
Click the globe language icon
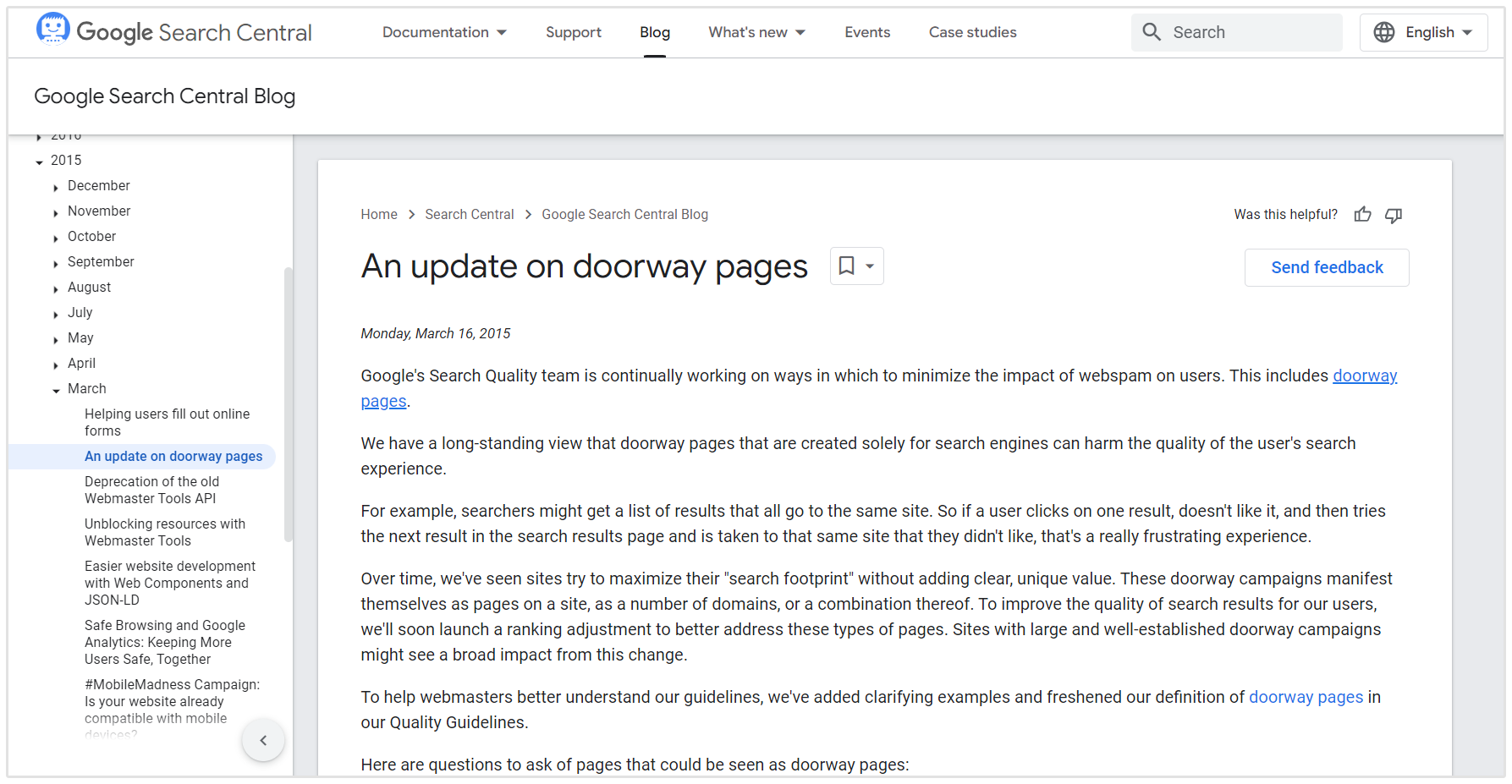click(x=1384, y=32)
